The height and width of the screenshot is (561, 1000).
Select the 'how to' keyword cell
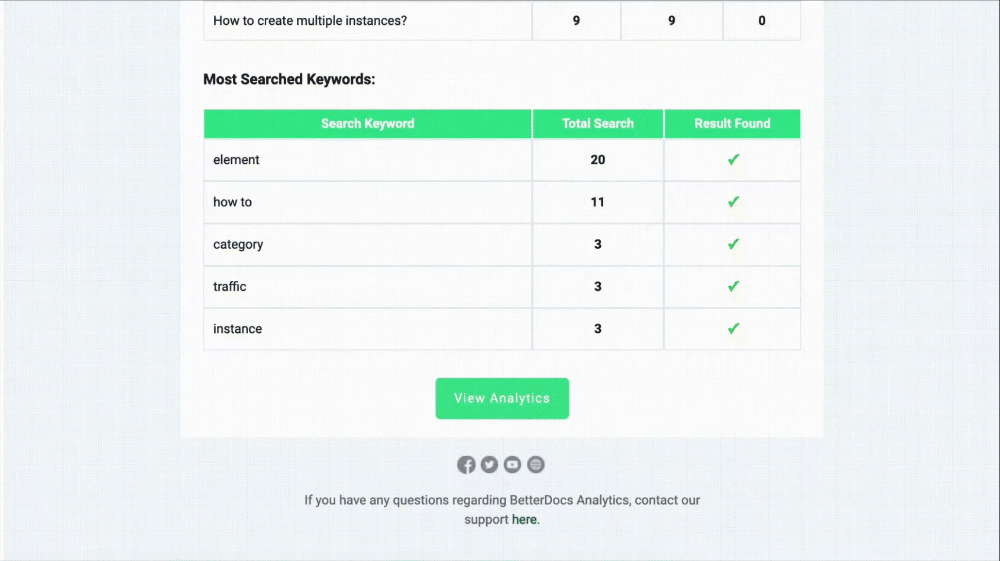point(367,202)
